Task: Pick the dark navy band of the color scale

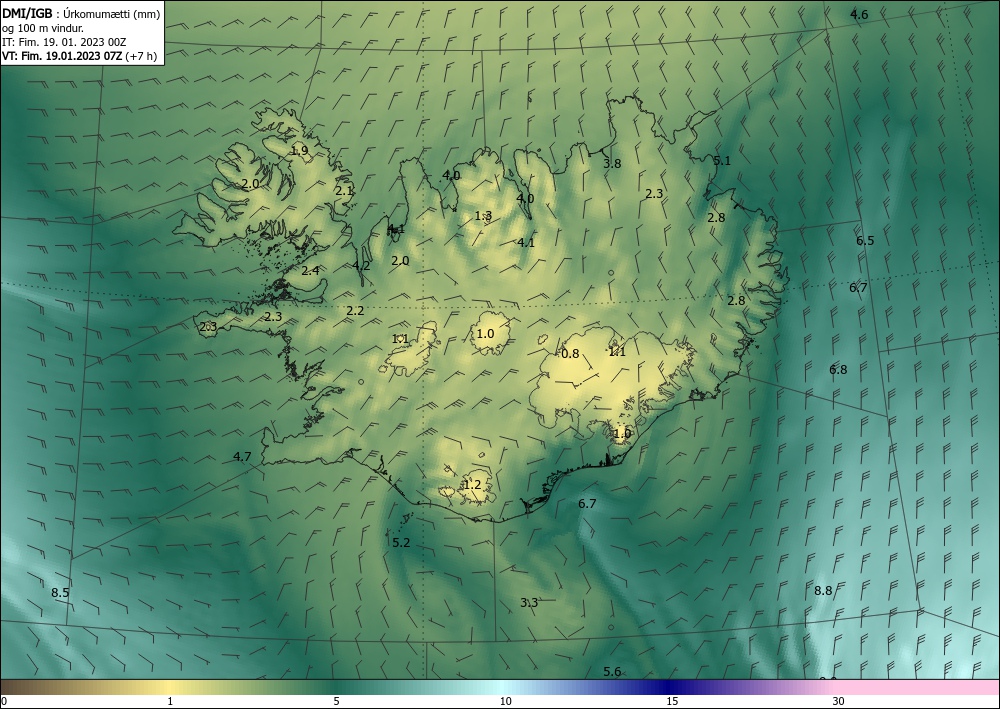Action: [666, 688]
